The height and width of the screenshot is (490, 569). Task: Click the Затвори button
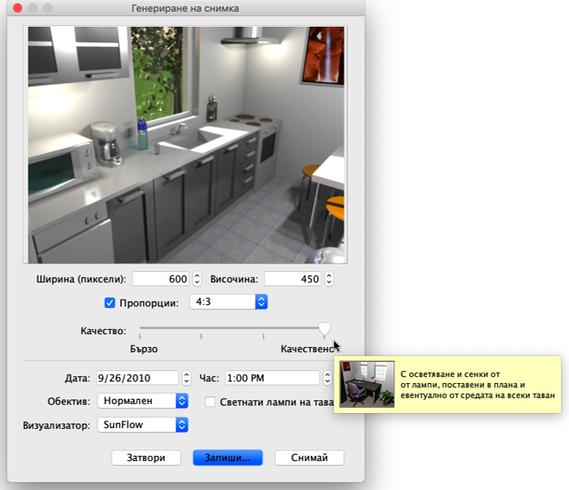[x=146, y=458]
